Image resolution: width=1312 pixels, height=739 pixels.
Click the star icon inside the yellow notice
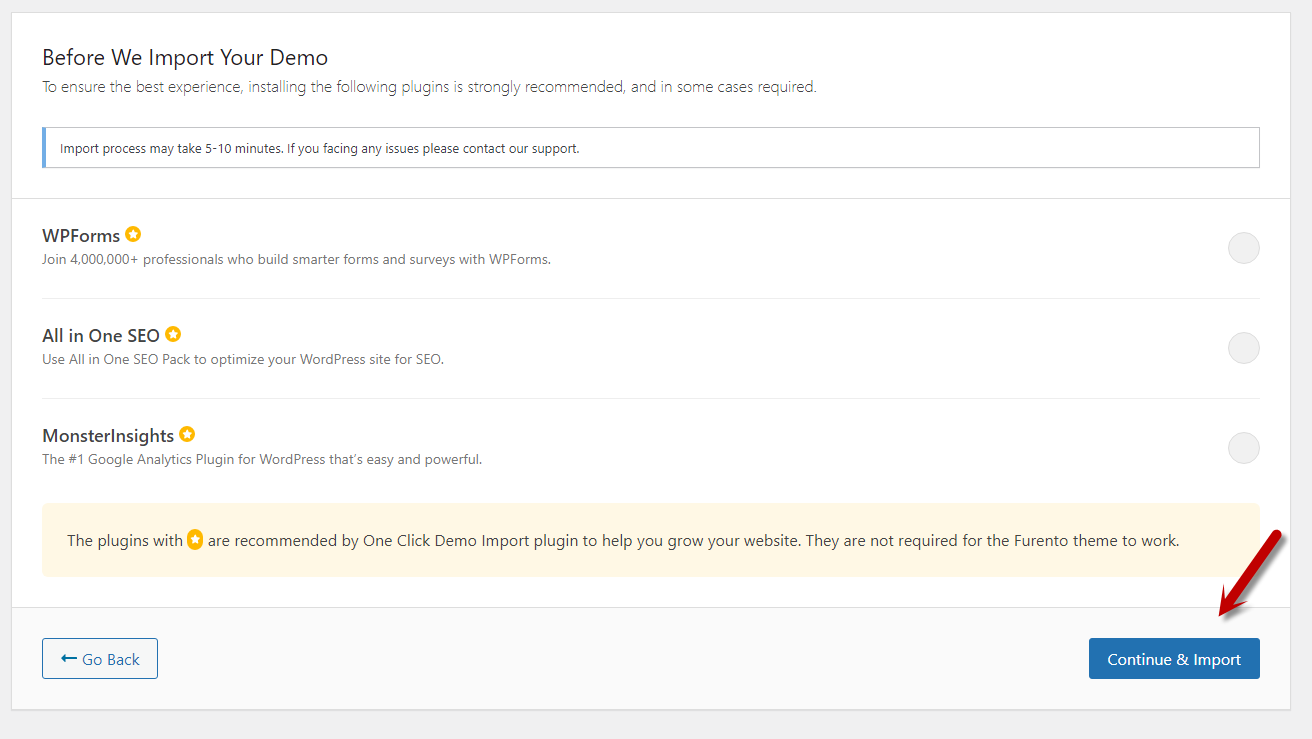click(195, 540)
